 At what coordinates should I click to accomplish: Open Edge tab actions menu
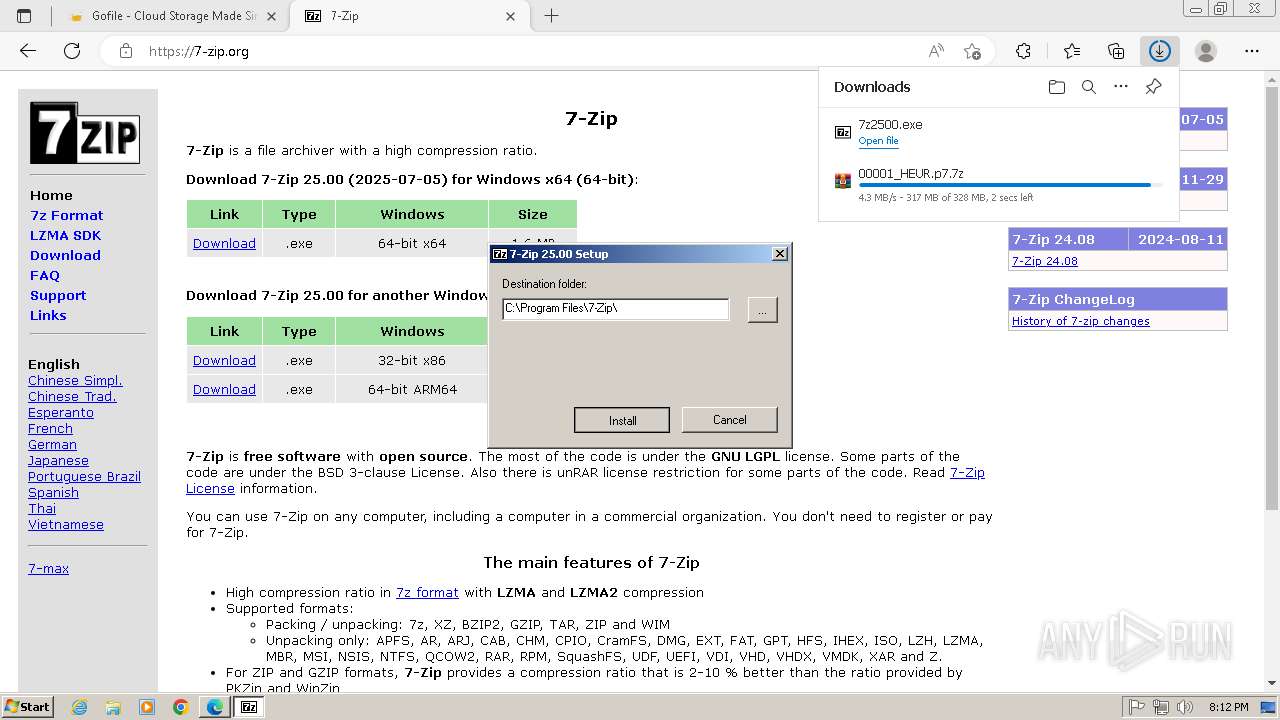[24, 16]
